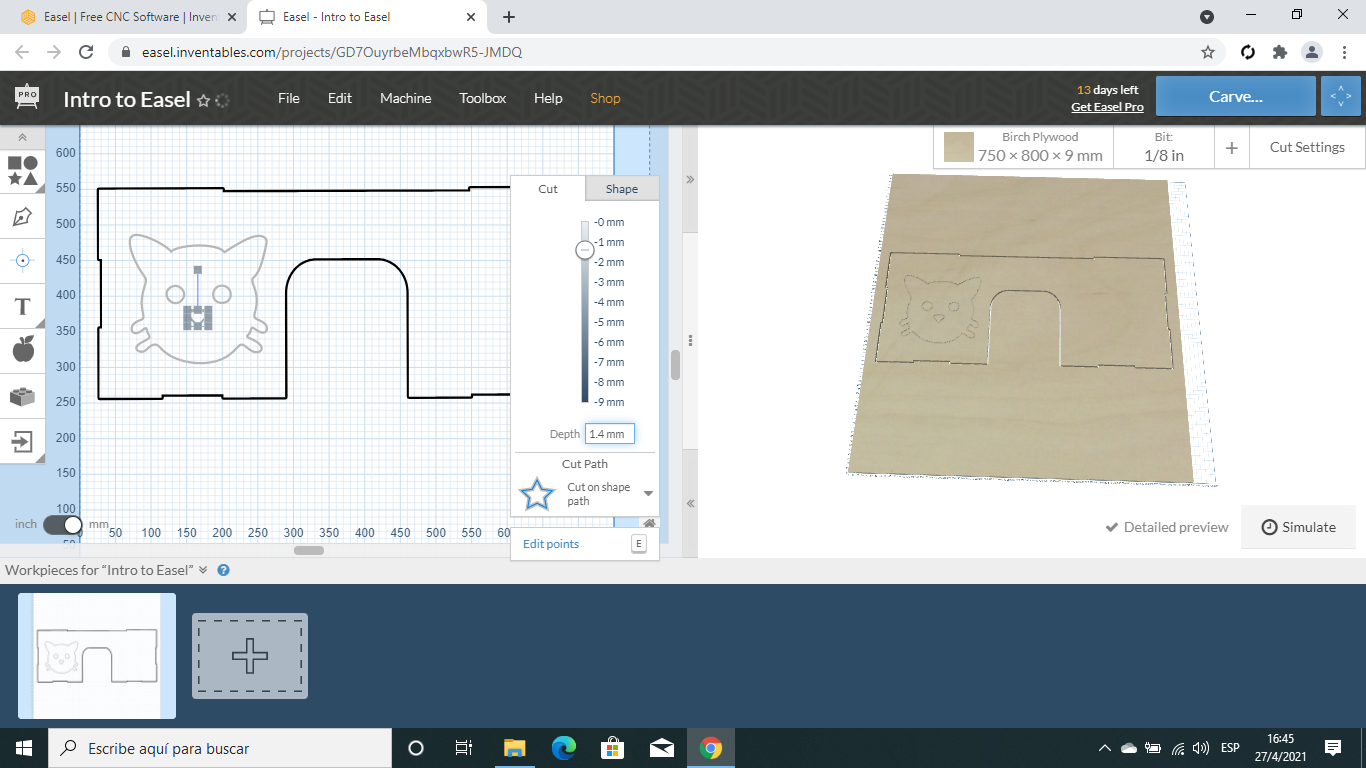Open the icon library apple tool
The width and height of the screenshot is (1366, 768).
tap(22, 350)
